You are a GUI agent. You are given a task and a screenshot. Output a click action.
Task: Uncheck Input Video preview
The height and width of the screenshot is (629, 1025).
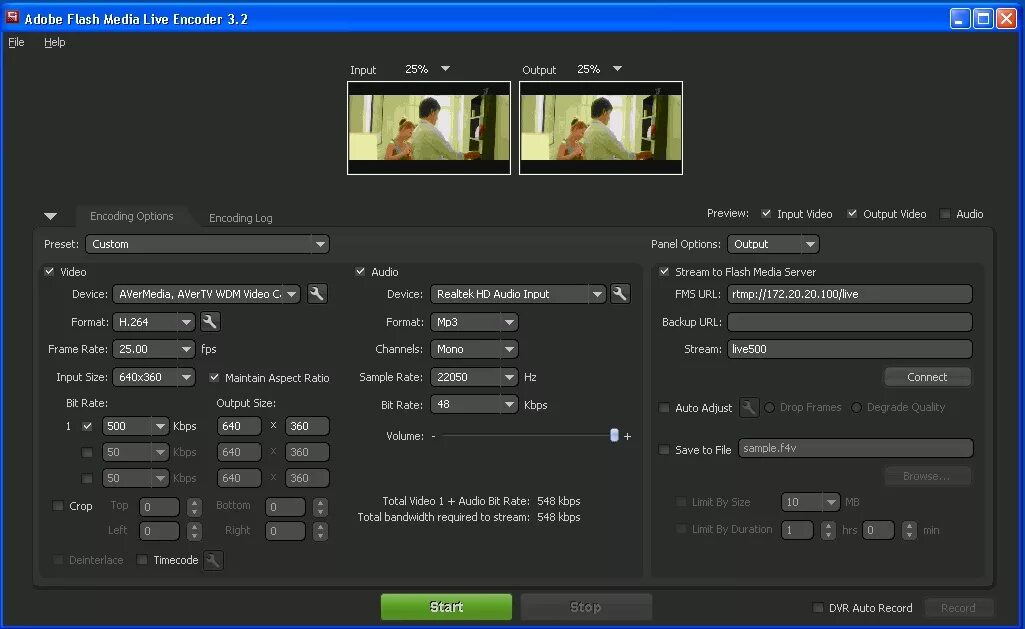(766, 214)
